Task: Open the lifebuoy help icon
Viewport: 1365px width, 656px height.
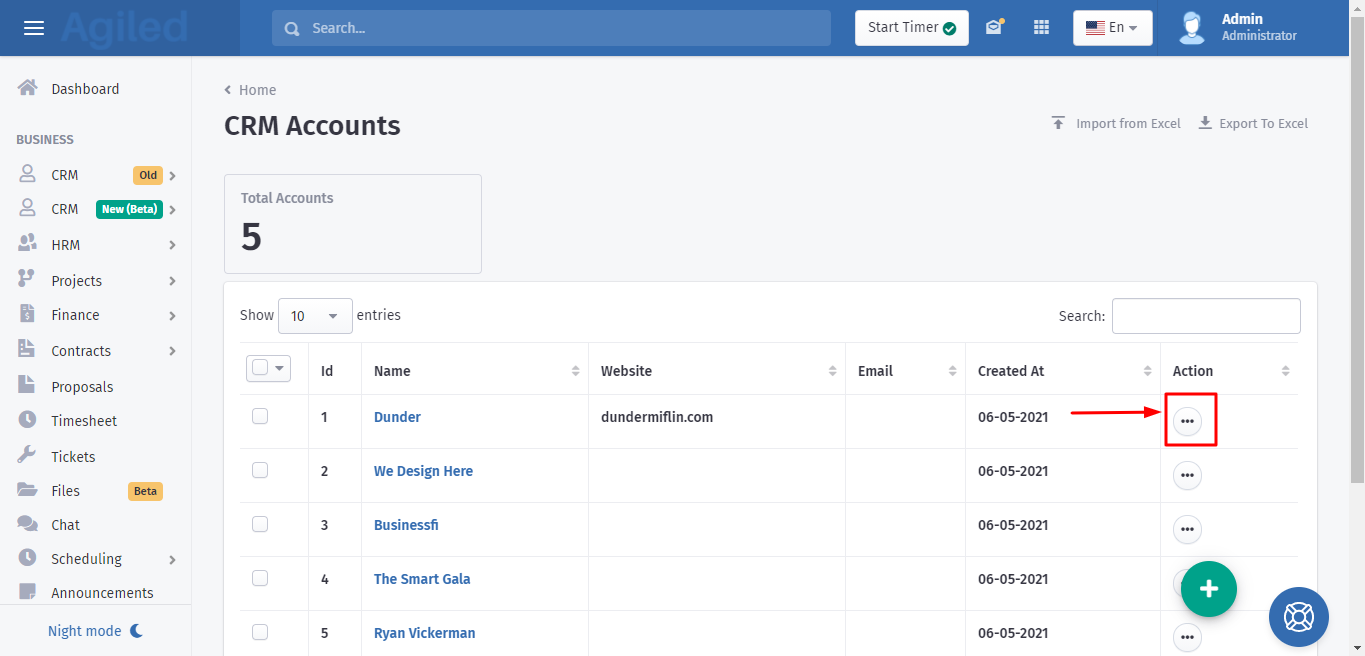Action: [x=1298, y=616]
